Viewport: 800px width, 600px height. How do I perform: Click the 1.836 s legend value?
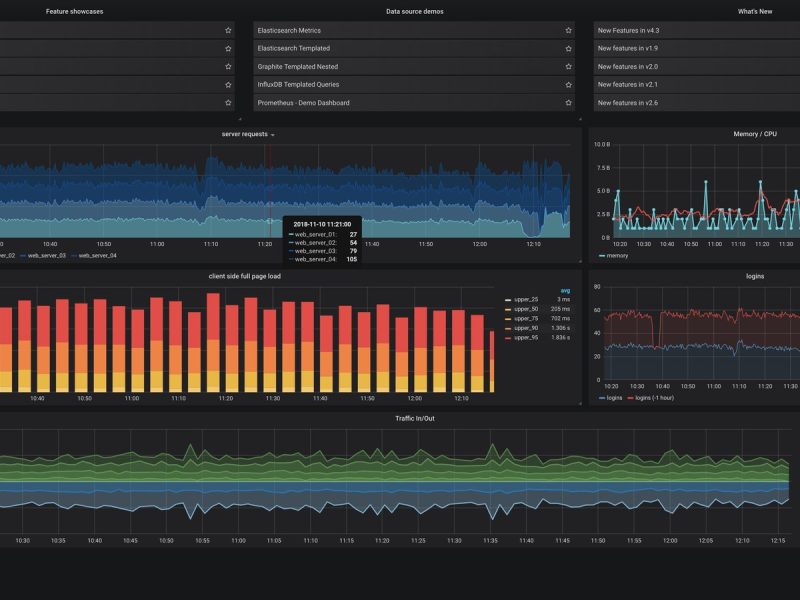(x=561, y=338)
